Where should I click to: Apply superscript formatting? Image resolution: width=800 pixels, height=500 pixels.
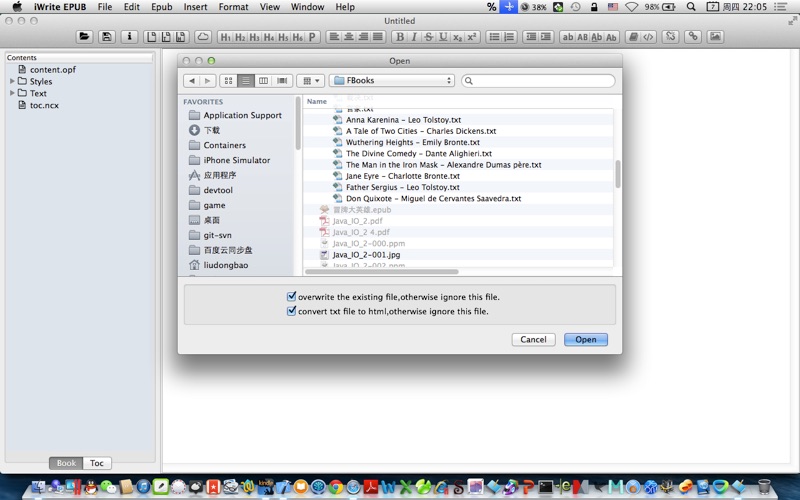click(x=472, y=37)
